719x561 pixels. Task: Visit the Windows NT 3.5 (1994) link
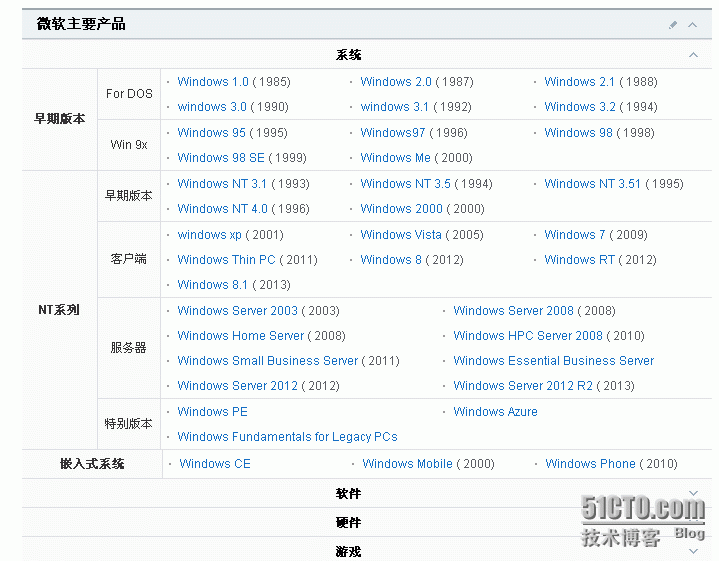405,183
